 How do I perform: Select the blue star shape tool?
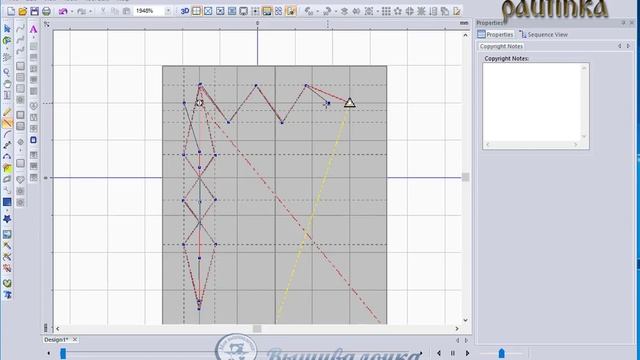pyautogui.click(x=7, y=219)
